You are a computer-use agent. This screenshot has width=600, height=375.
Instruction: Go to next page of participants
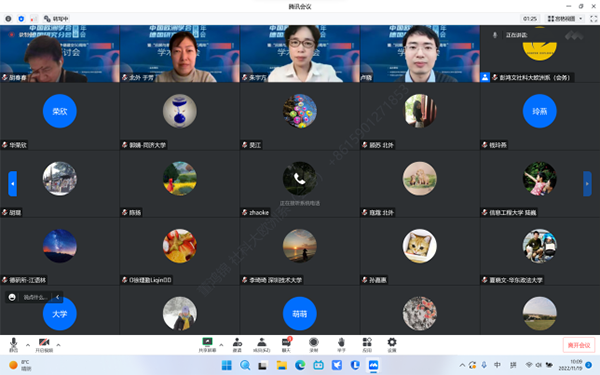click(x=587, y=184)
